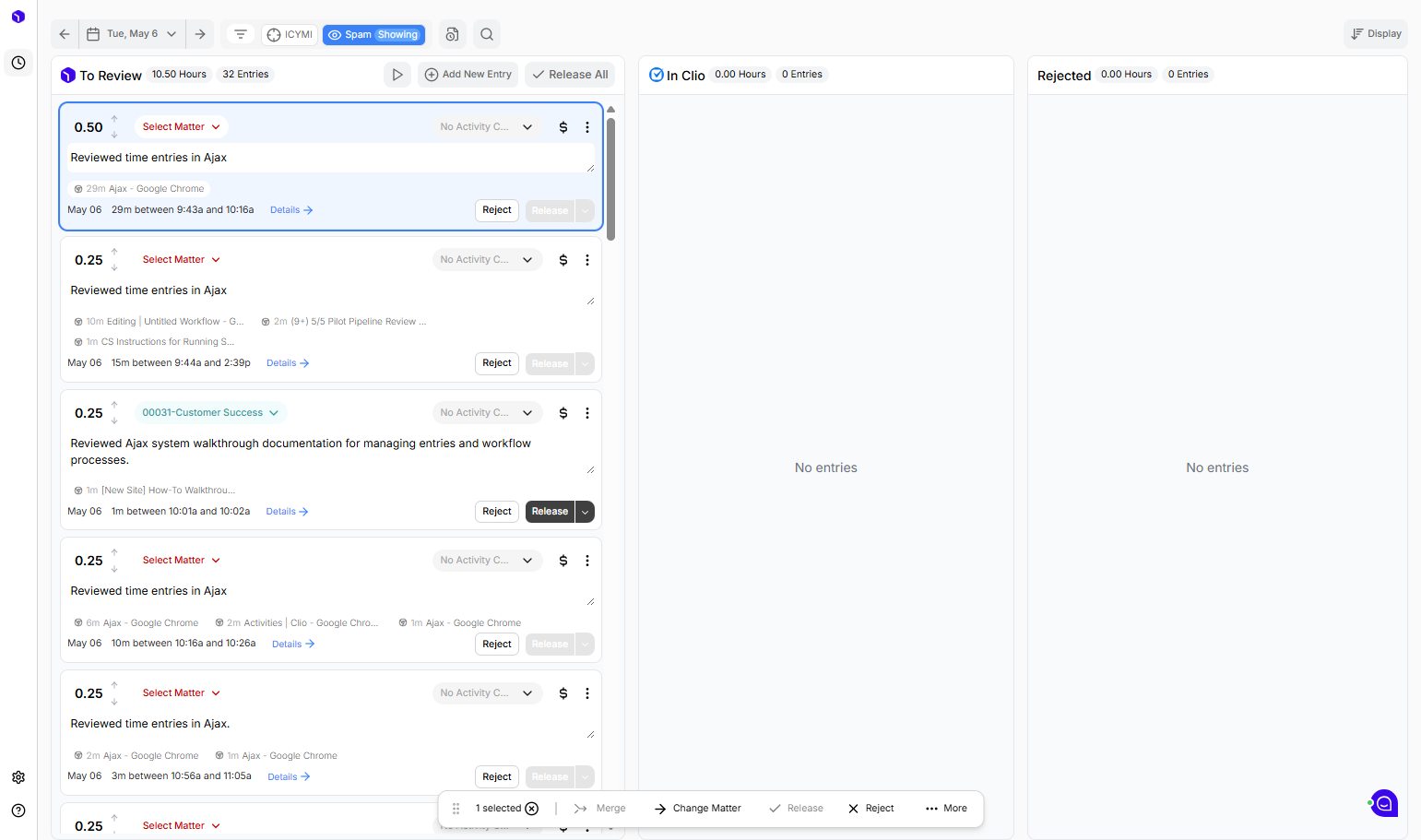Choose Reject in the selection bar
1421x840 pixels.
[x=871, y=809]
